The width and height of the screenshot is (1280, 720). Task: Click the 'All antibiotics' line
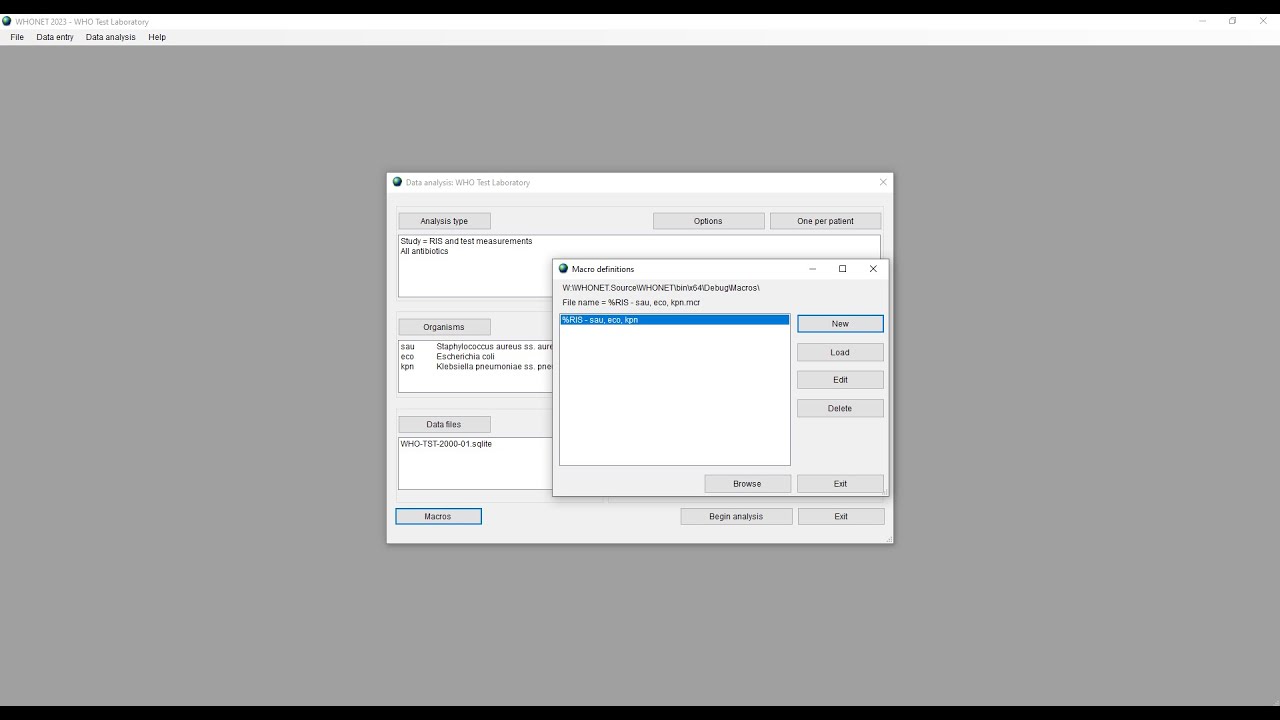424,251
